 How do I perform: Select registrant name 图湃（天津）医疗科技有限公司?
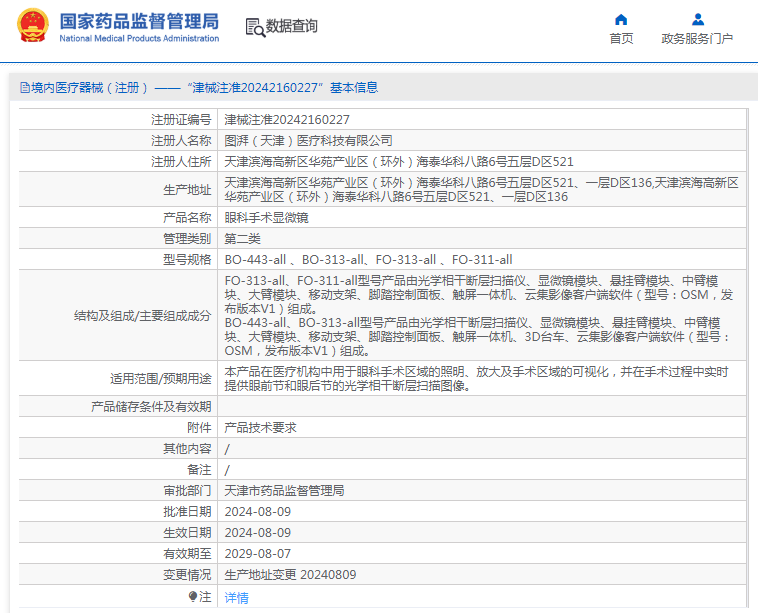coord(308,141)
